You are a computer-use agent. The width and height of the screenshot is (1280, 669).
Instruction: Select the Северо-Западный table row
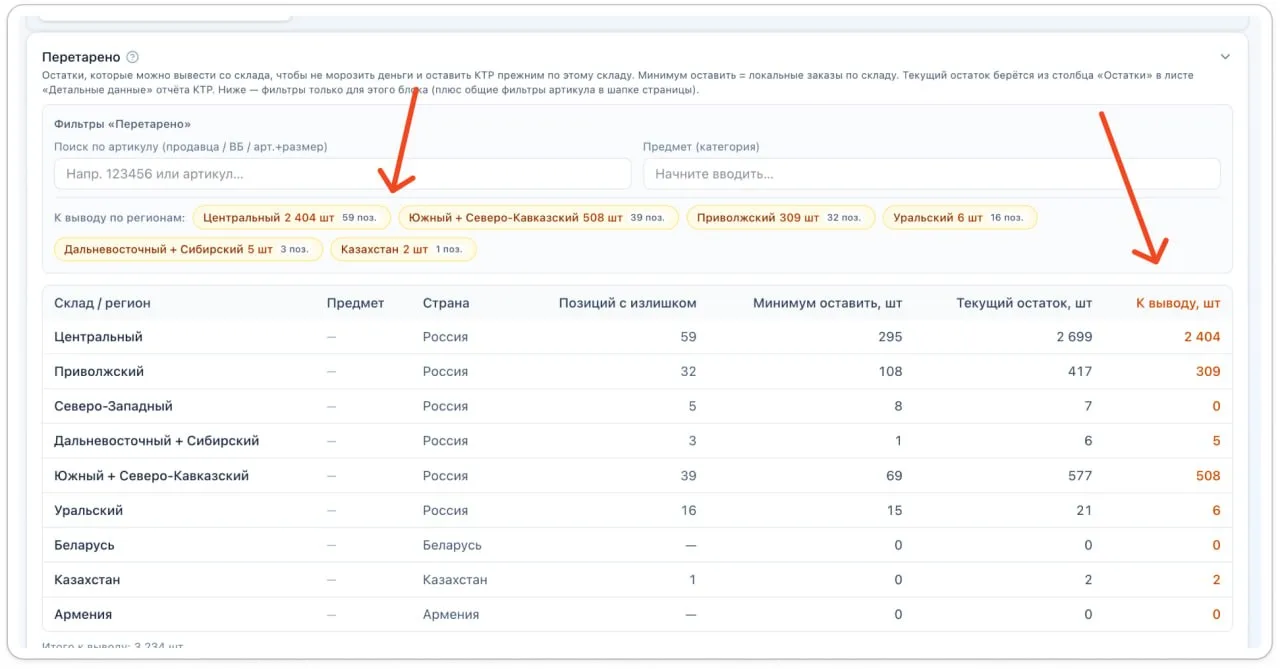(113, 406)
